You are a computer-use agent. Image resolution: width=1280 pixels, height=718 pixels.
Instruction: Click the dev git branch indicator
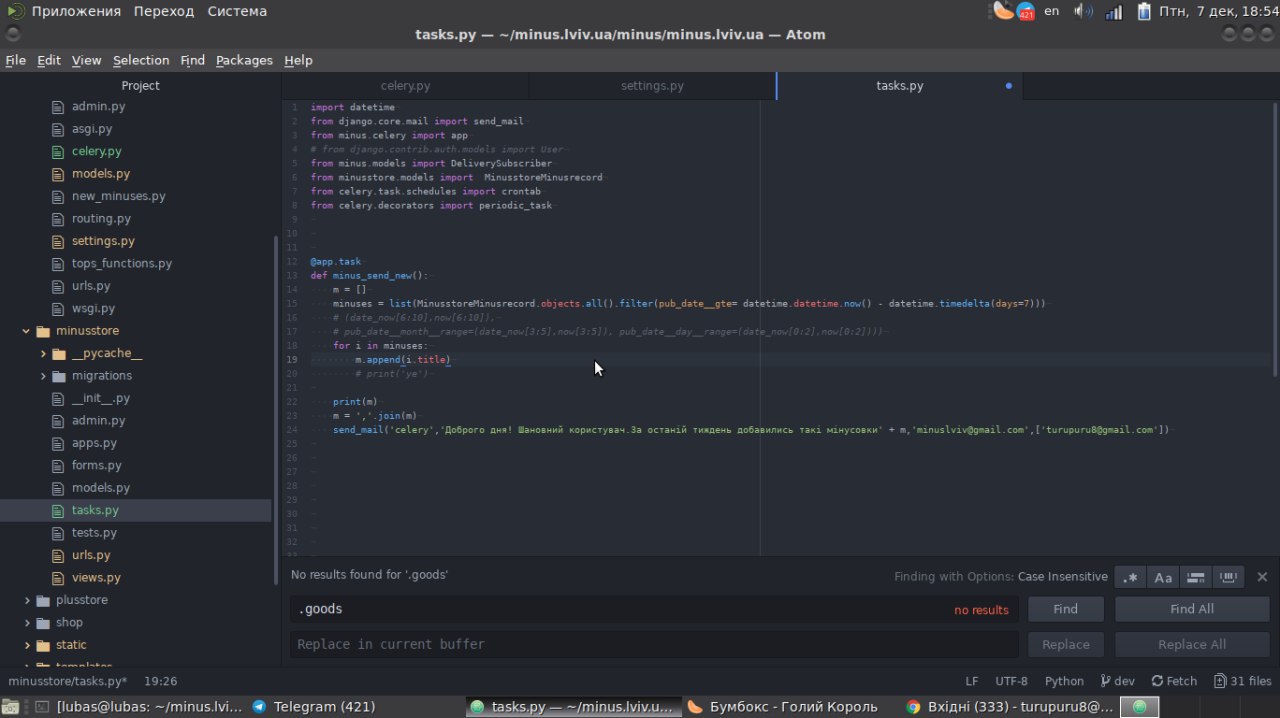pos(1117,681)
